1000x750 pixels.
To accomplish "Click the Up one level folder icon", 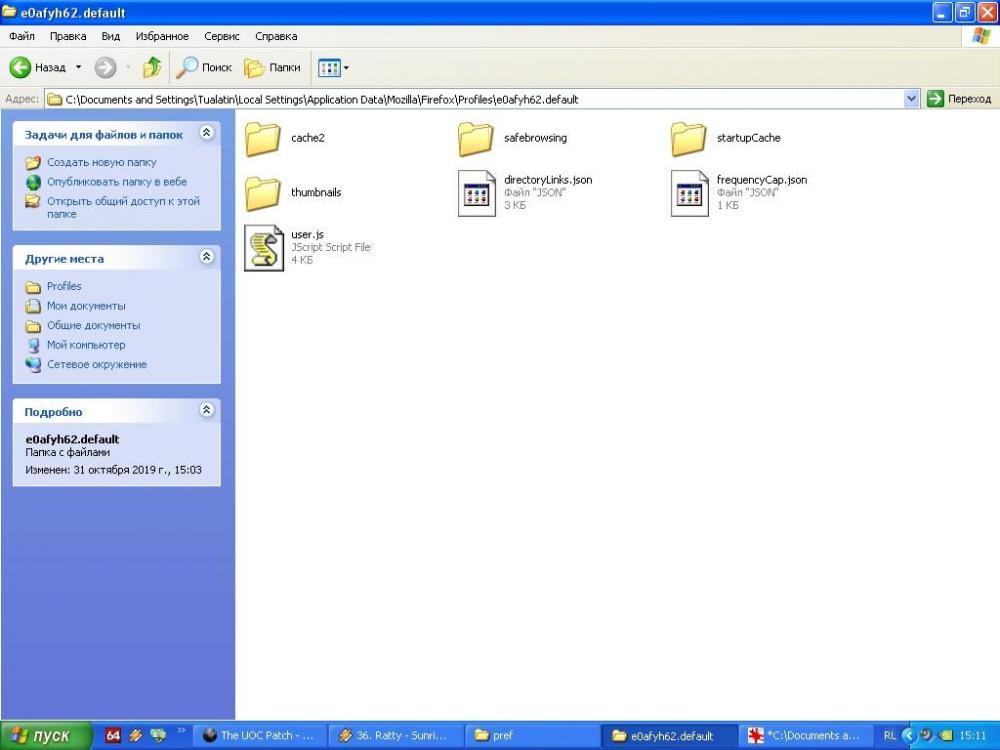I will 152,68.
